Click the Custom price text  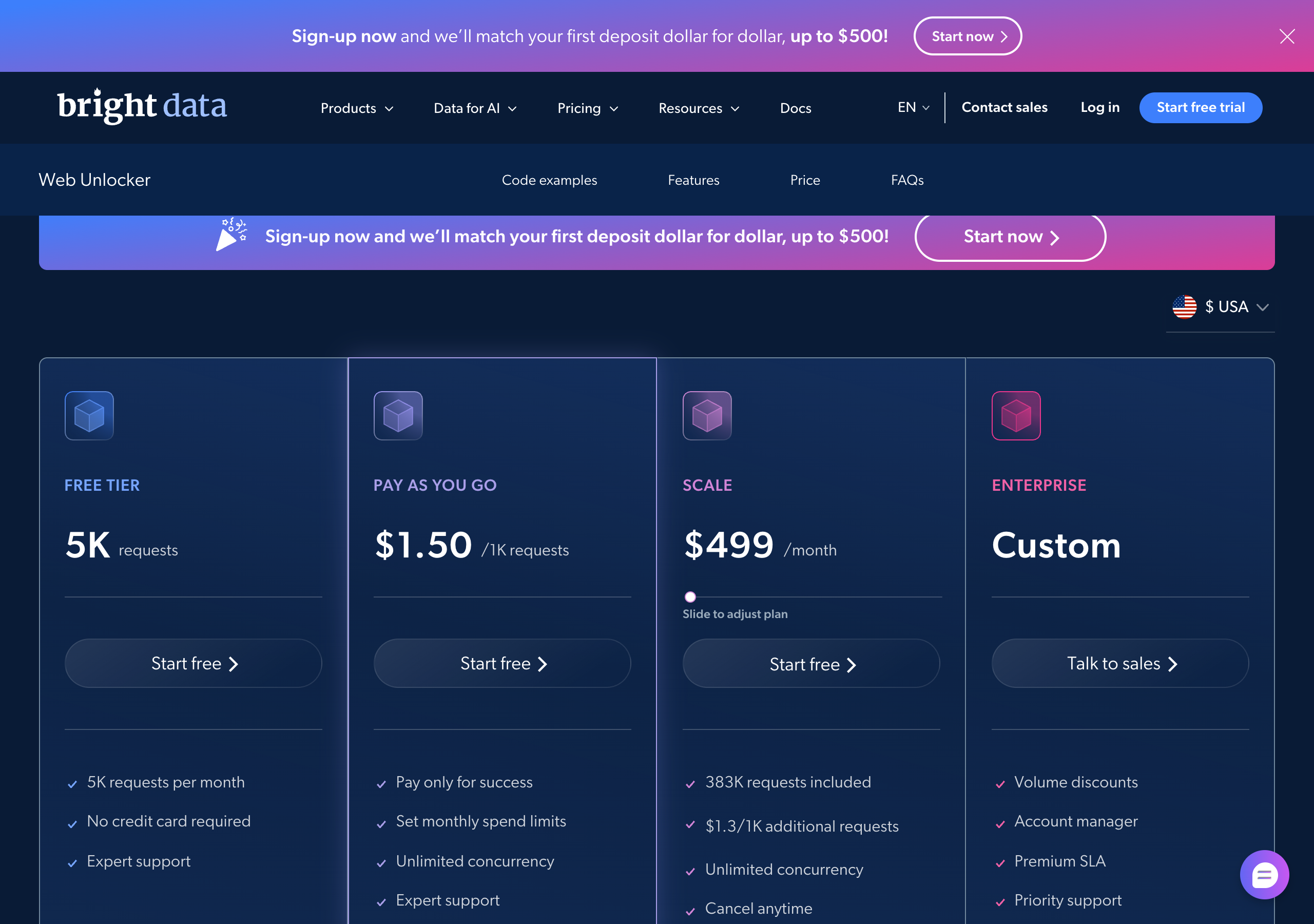point(1056,545)
